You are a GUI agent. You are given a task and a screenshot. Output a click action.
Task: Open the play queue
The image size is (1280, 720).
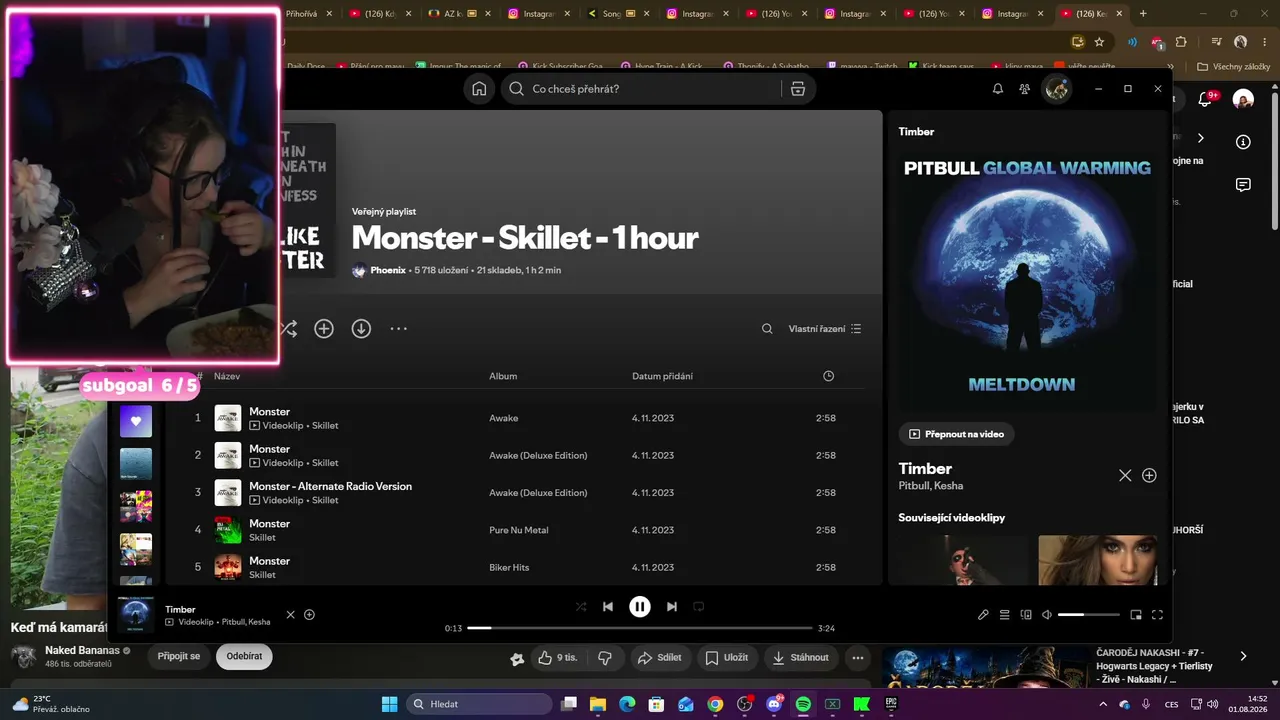(x=1005, y=615)
